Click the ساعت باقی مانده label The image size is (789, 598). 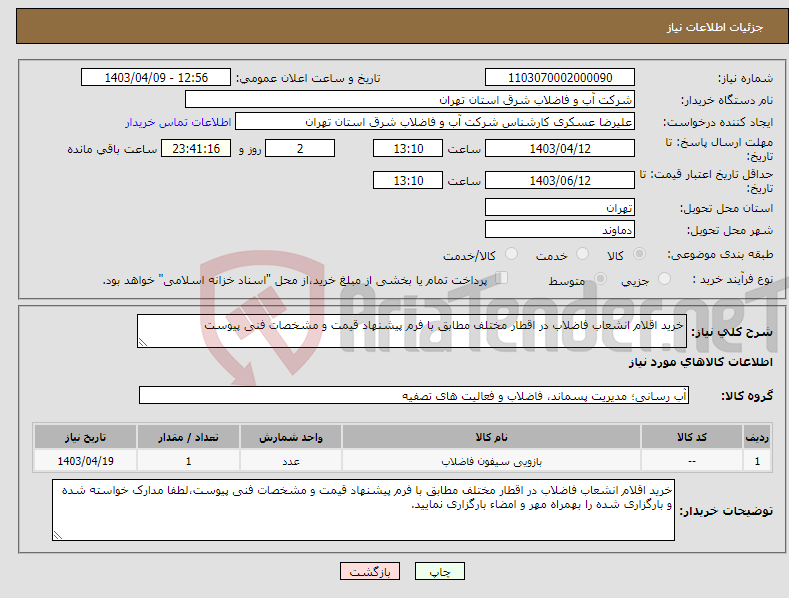click(x=112, y=150)
